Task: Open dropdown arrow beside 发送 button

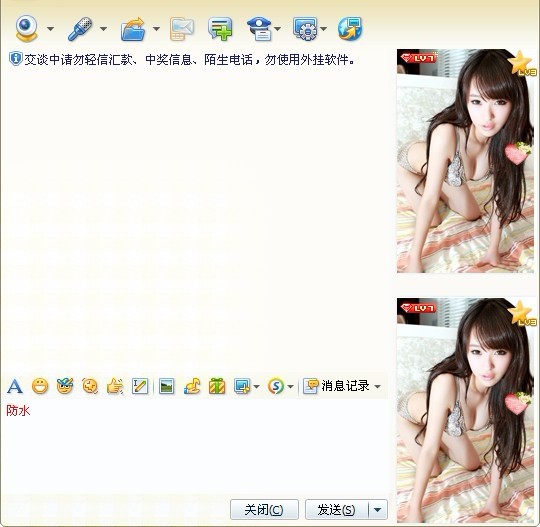Action: coord(378,509)
